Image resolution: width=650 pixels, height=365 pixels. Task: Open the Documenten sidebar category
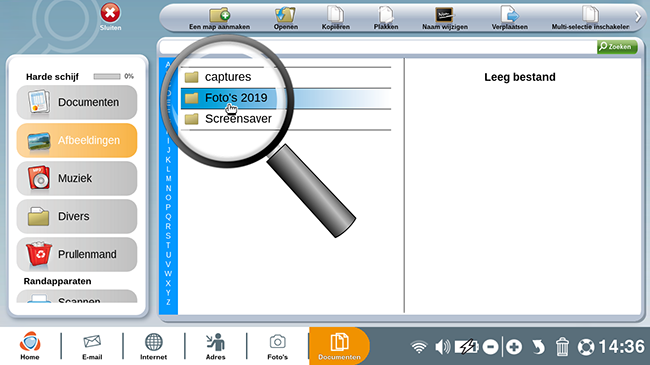click(77, 102)
